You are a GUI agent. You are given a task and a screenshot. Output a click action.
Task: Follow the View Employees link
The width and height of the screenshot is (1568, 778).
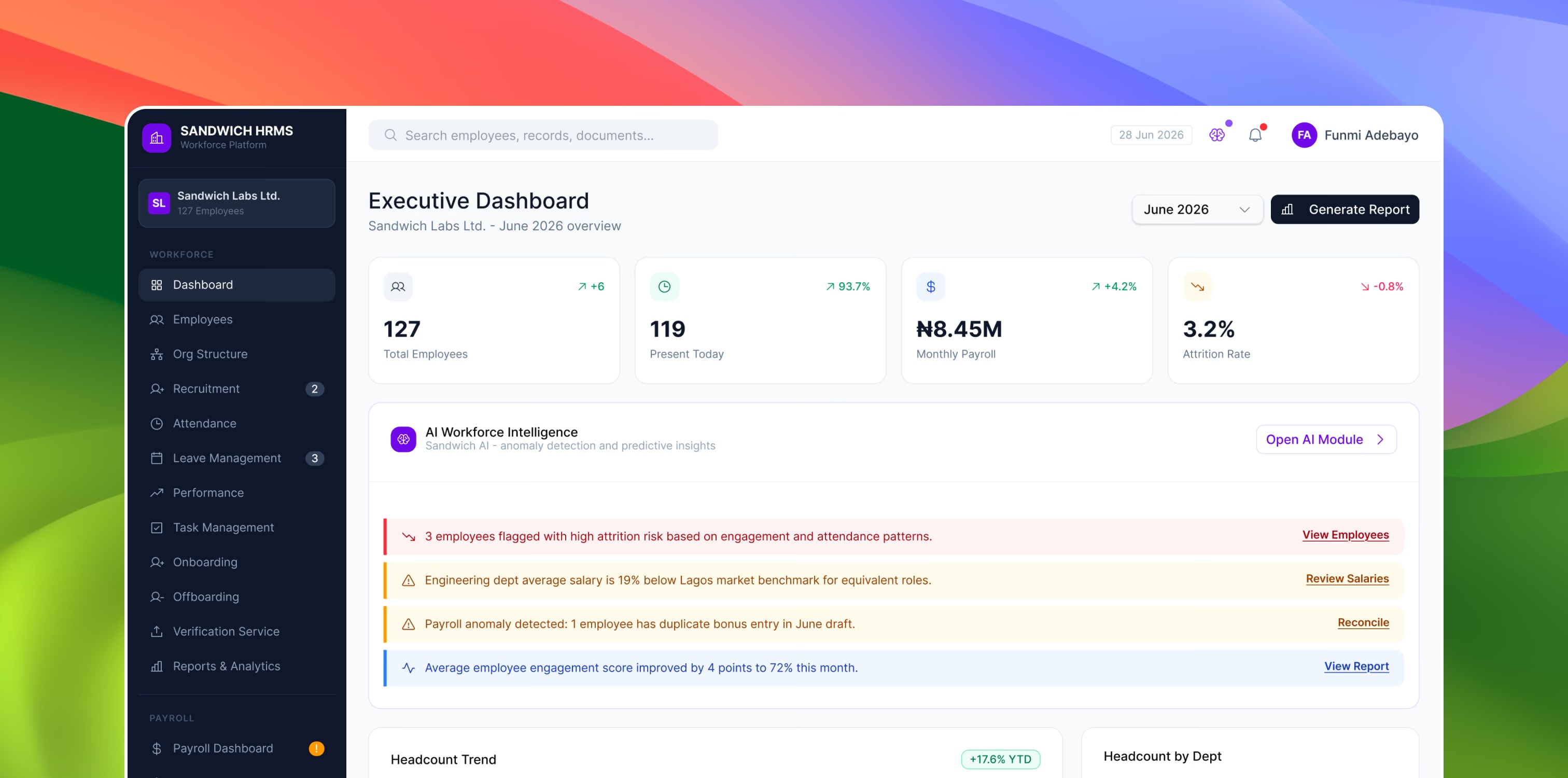(1345, 535)
